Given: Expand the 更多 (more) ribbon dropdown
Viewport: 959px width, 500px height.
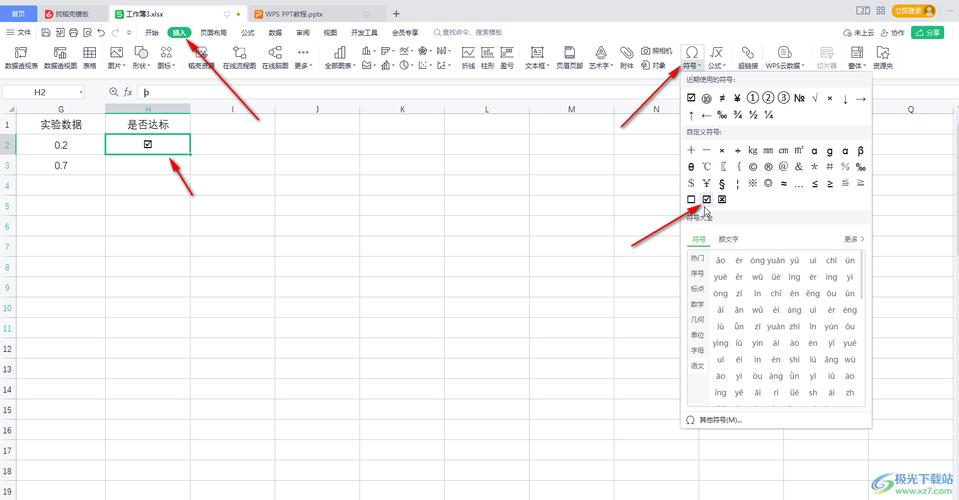Looking at the screenshot, I should [303, 57].
